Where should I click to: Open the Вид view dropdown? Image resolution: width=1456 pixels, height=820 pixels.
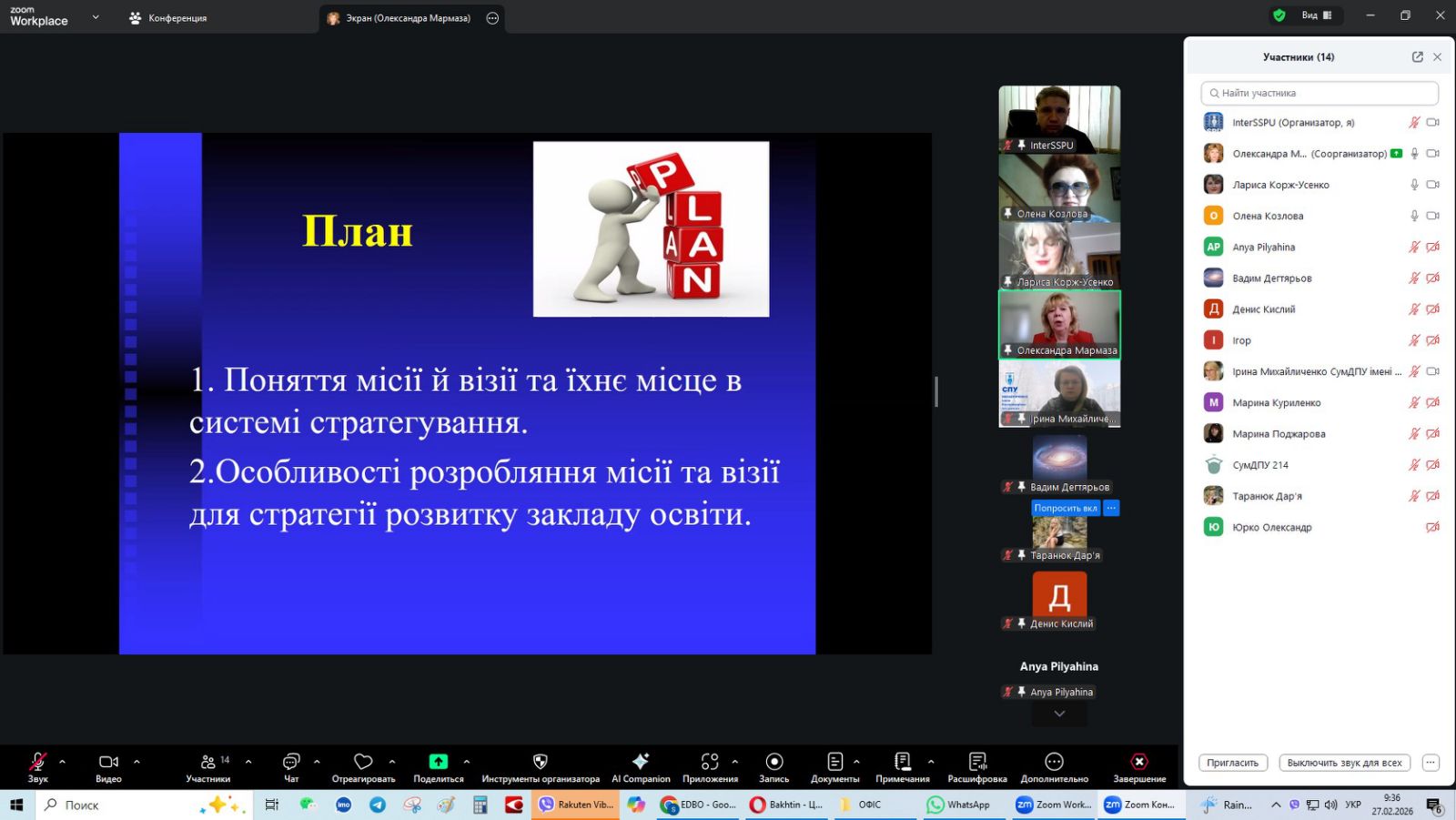pos(1316,15)
